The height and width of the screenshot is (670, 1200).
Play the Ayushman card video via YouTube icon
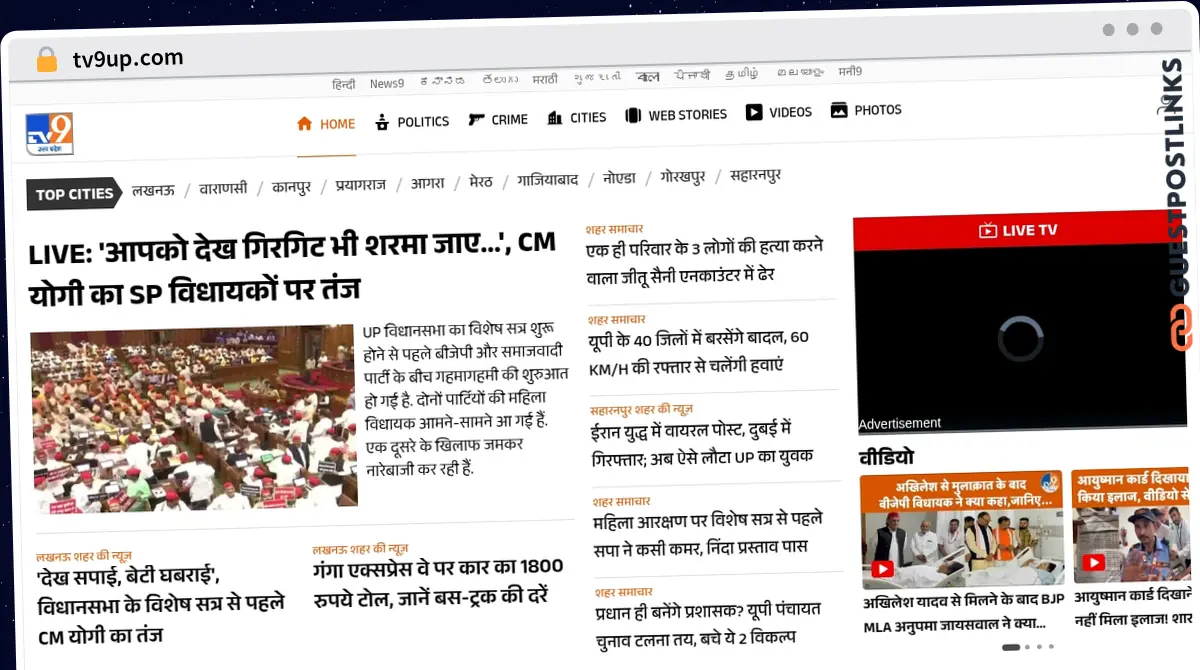coord(1094,564)
